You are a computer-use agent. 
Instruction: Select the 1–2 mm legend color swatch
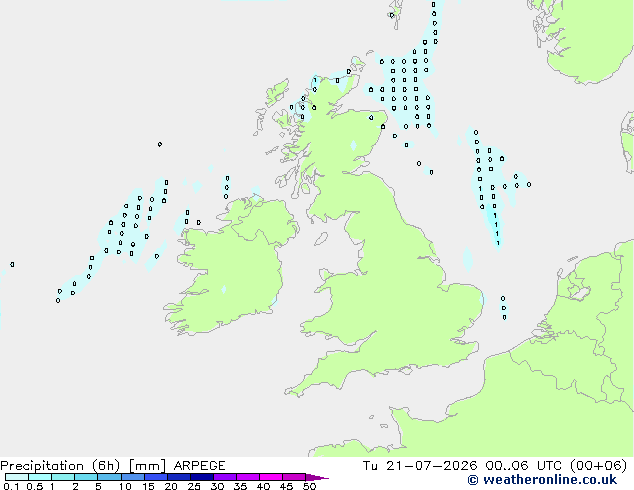point(63,477)
